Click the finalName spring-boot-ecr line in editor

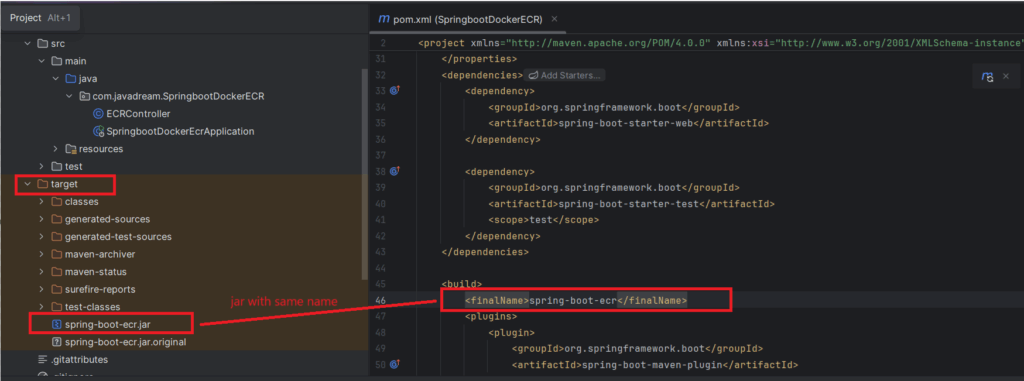575,301
